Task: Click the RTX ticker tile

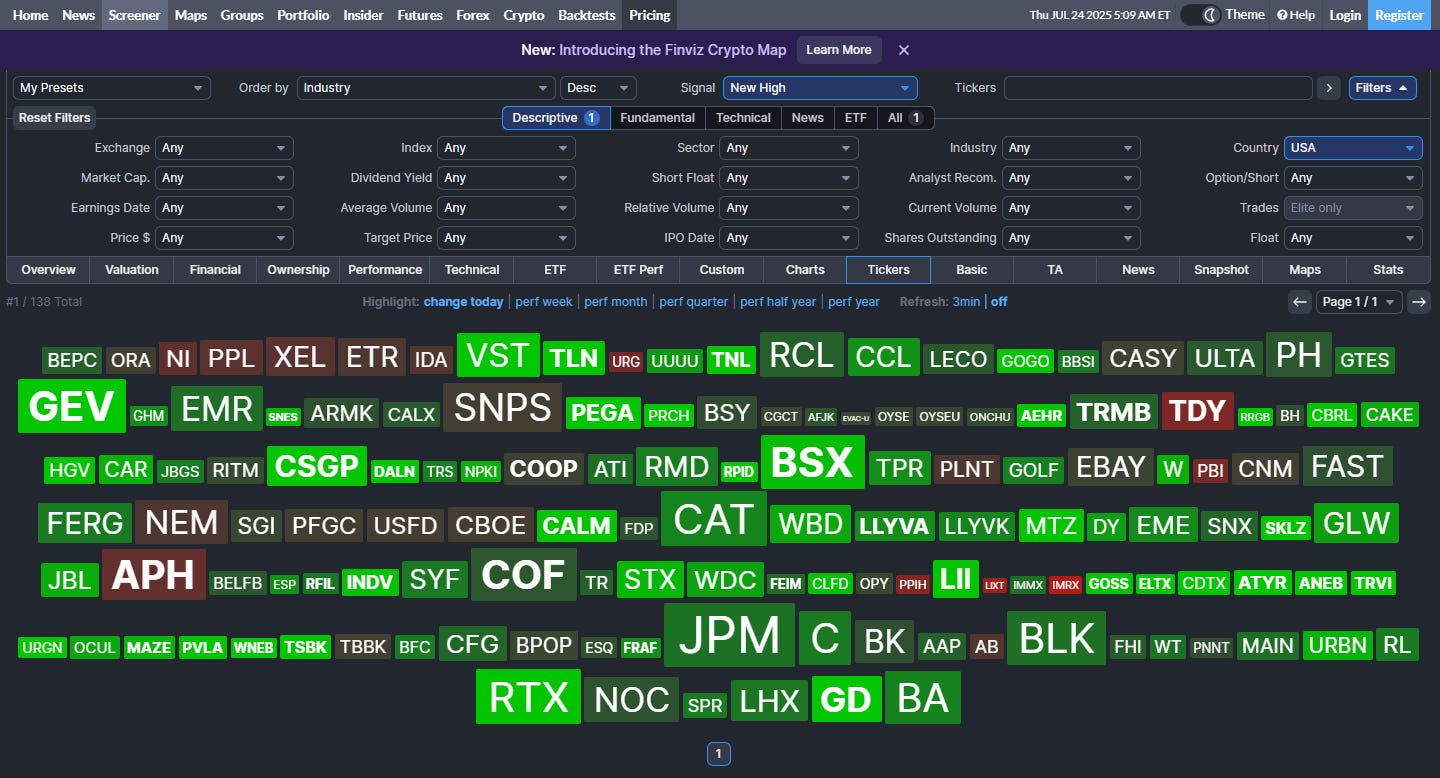Action: click(528, 697)
